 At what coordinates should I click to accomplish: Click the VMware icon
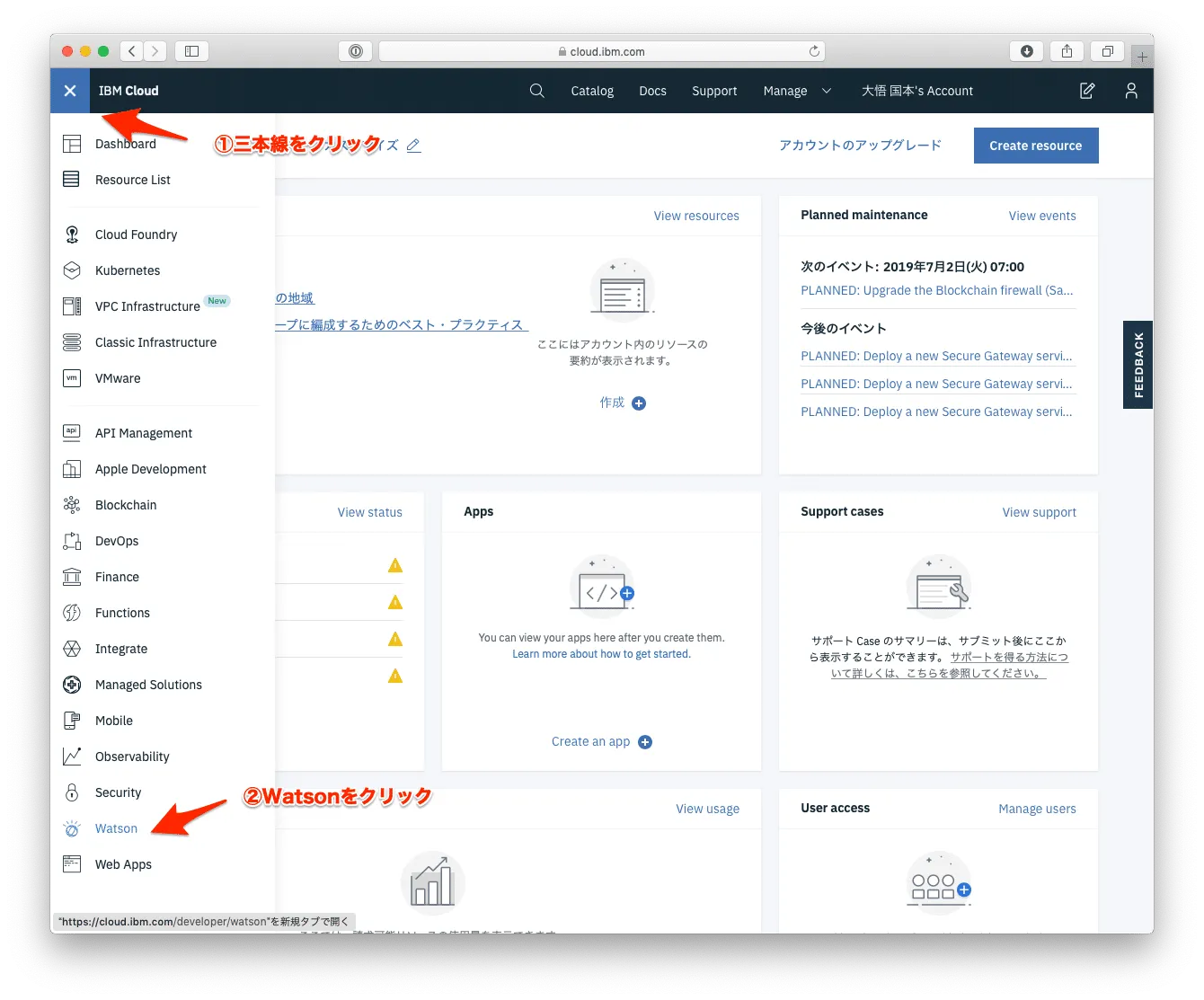coord(72,378)
